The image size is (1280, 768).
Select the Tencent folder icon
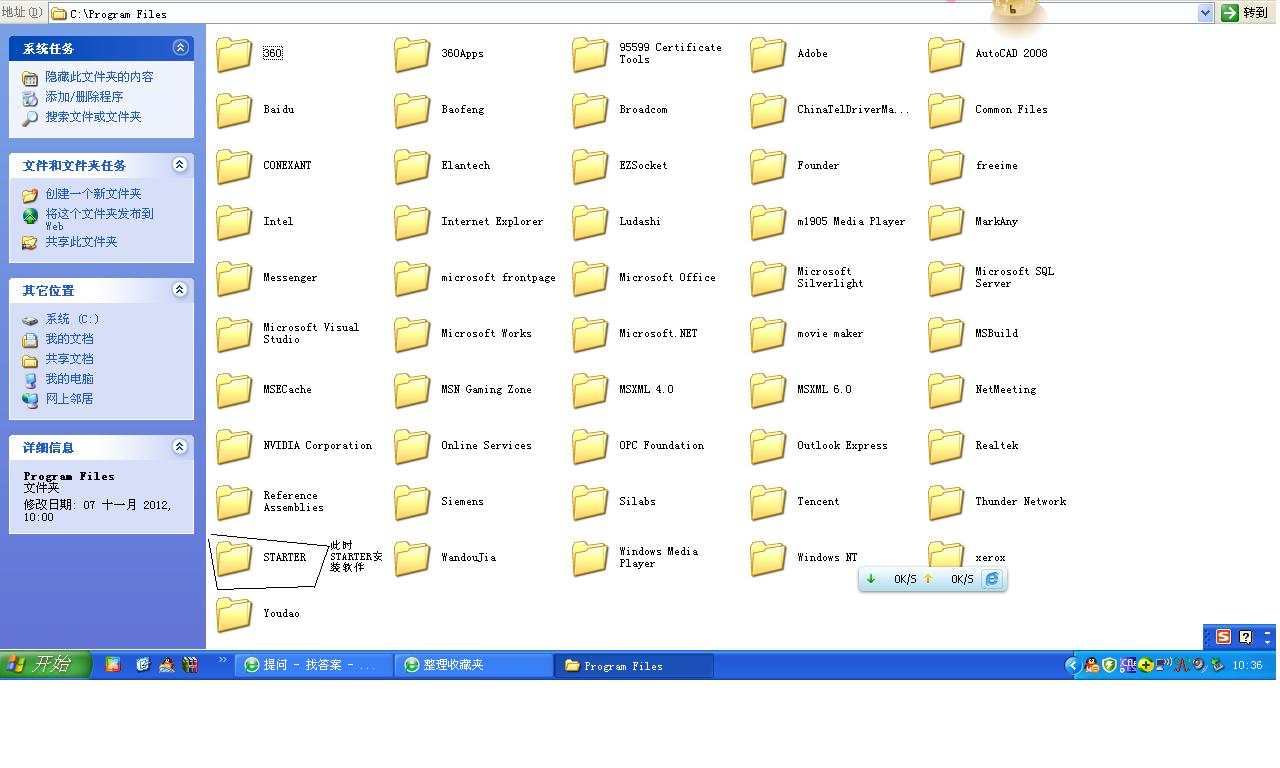[x=768, y=502]
